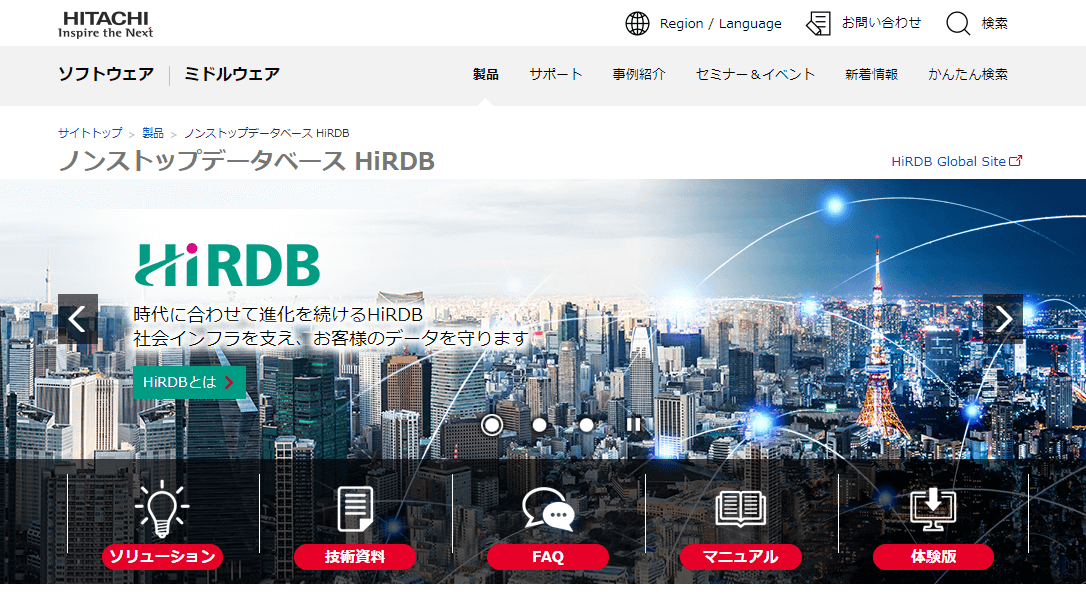Click the HiRDBとは button
Viewport: 1086px width, 609px height.
189,382
